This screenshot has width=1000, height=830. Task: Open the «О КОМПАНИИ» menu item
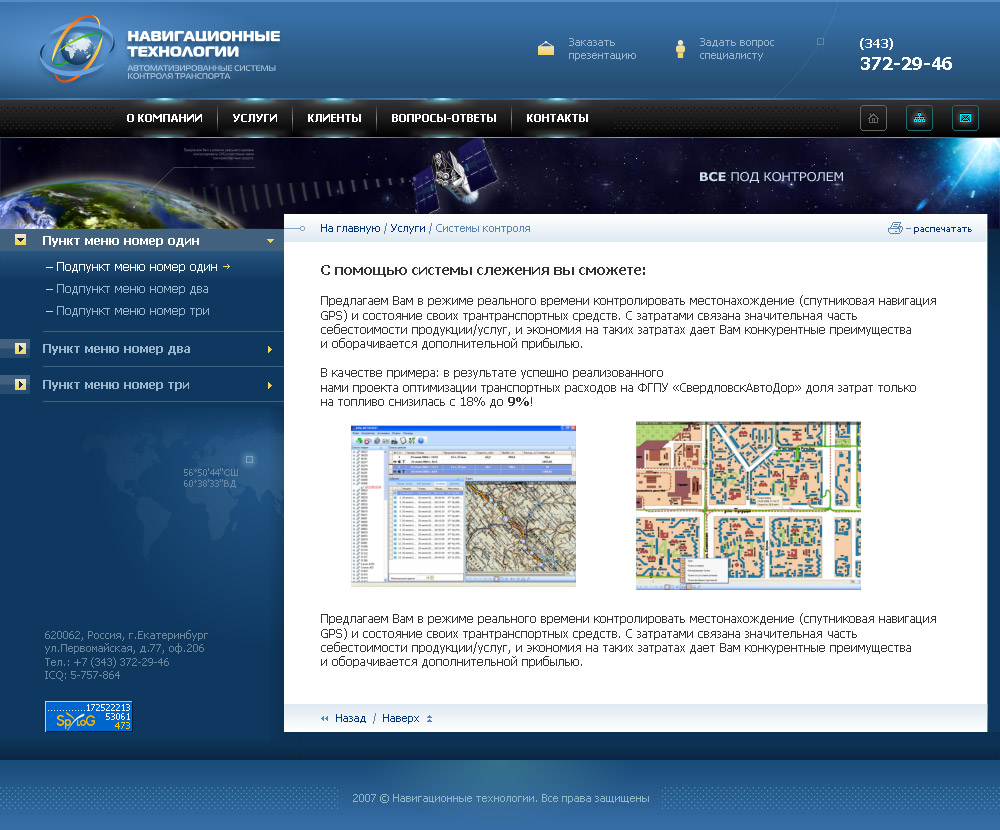pos(165,117)
